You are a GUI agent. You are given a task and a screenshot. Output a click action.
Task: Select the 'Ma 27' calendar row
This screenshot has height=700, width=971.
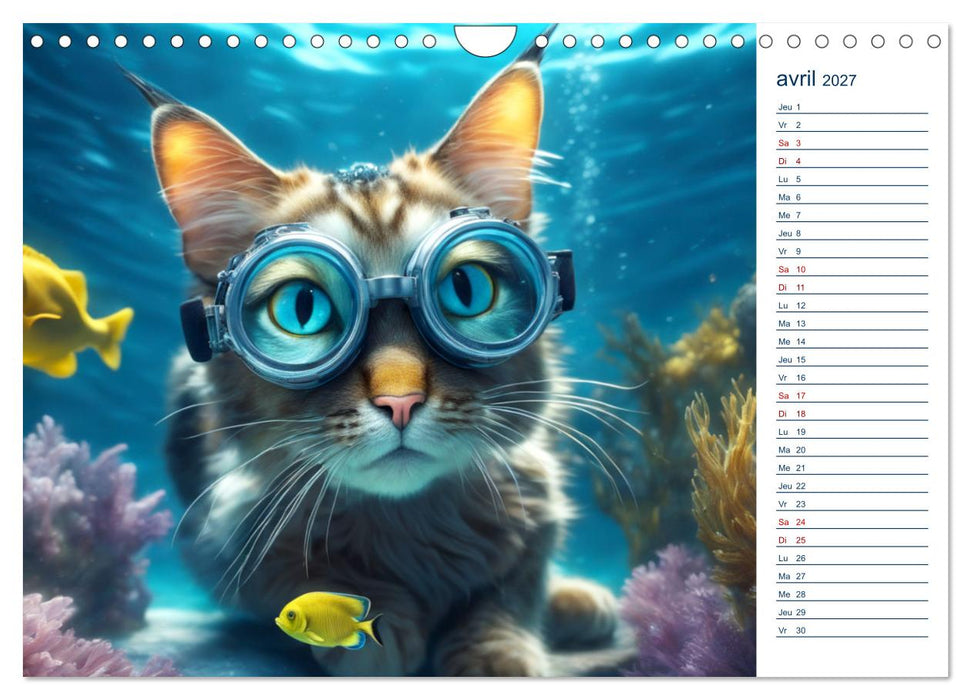pos(851,575)
